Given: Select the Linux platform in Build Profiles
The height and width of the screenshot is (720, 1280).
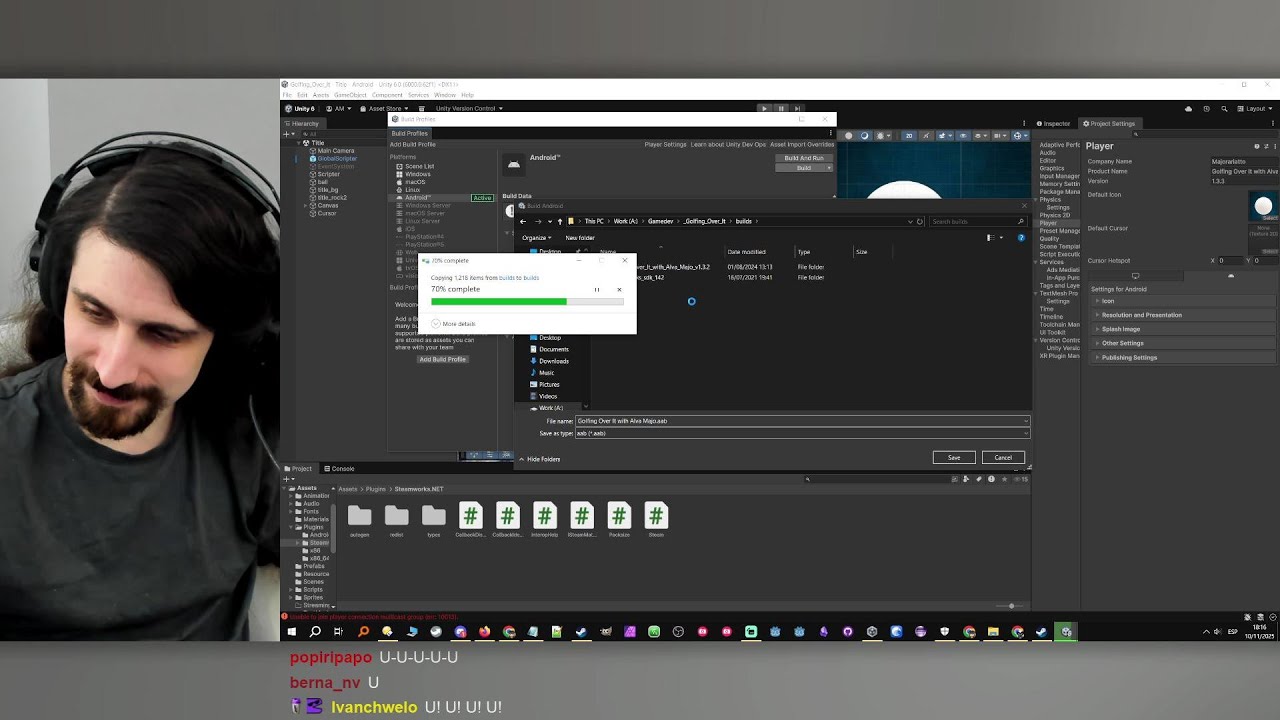Looking at the screenshot, I should (413, 190).
